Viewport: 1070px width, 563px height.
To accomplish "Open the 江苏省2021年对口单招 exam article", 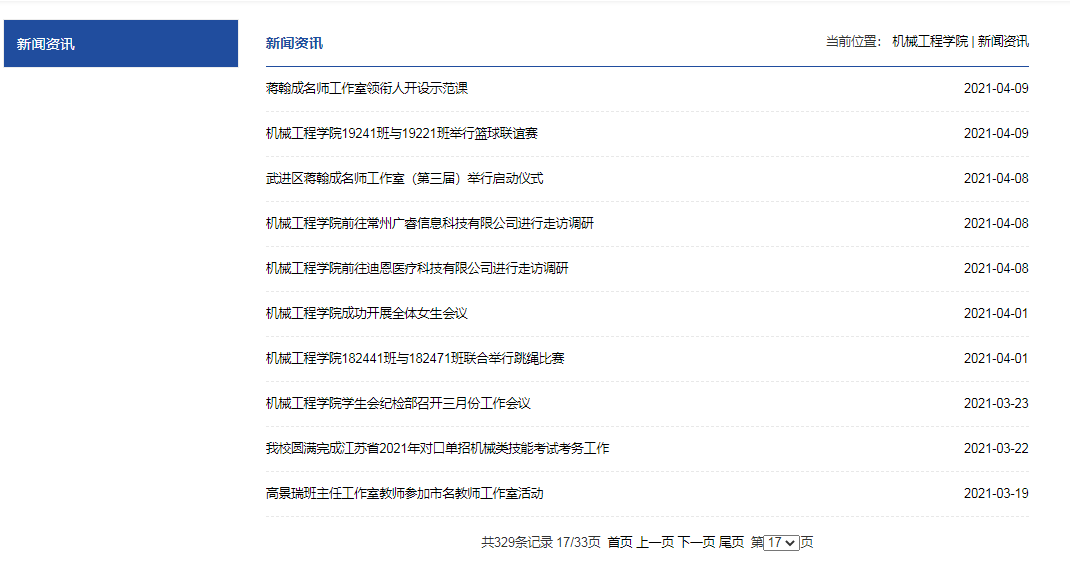I will point(437,448).
